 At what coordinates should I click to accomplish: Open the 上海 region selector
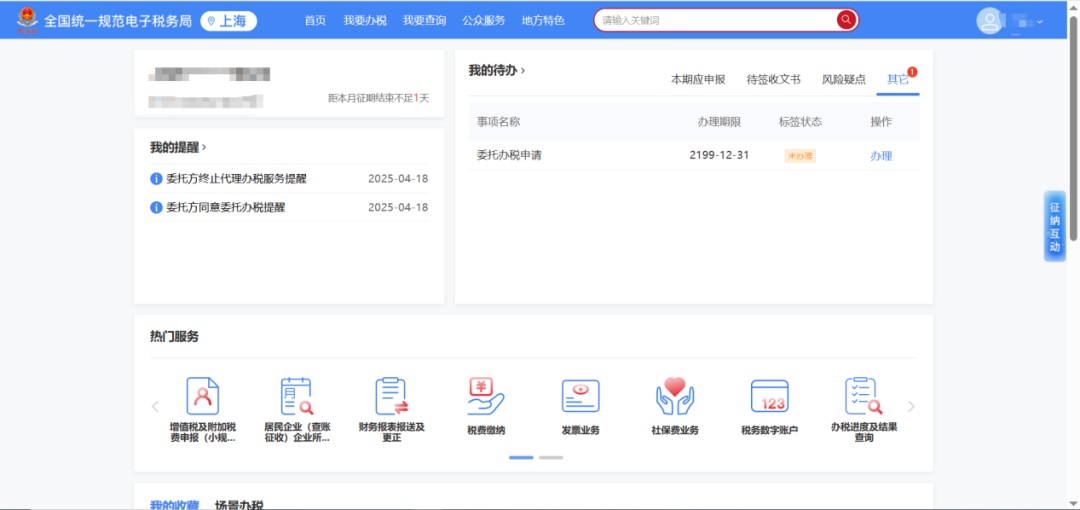tap(228, 21)
